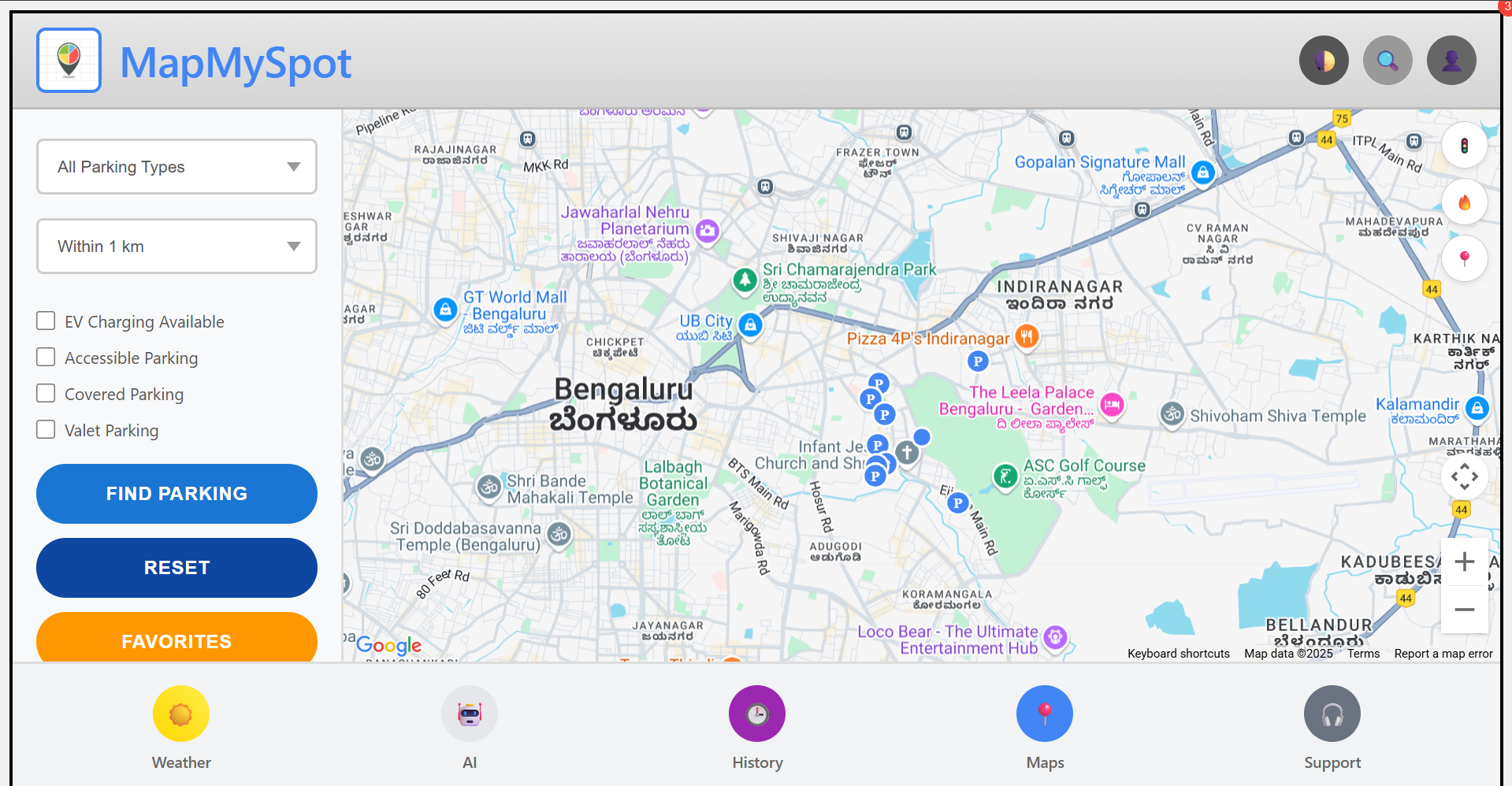Click the FIND PARKING button
Image resolution: width=1512 pixels, height=786 pixels.
176,494
